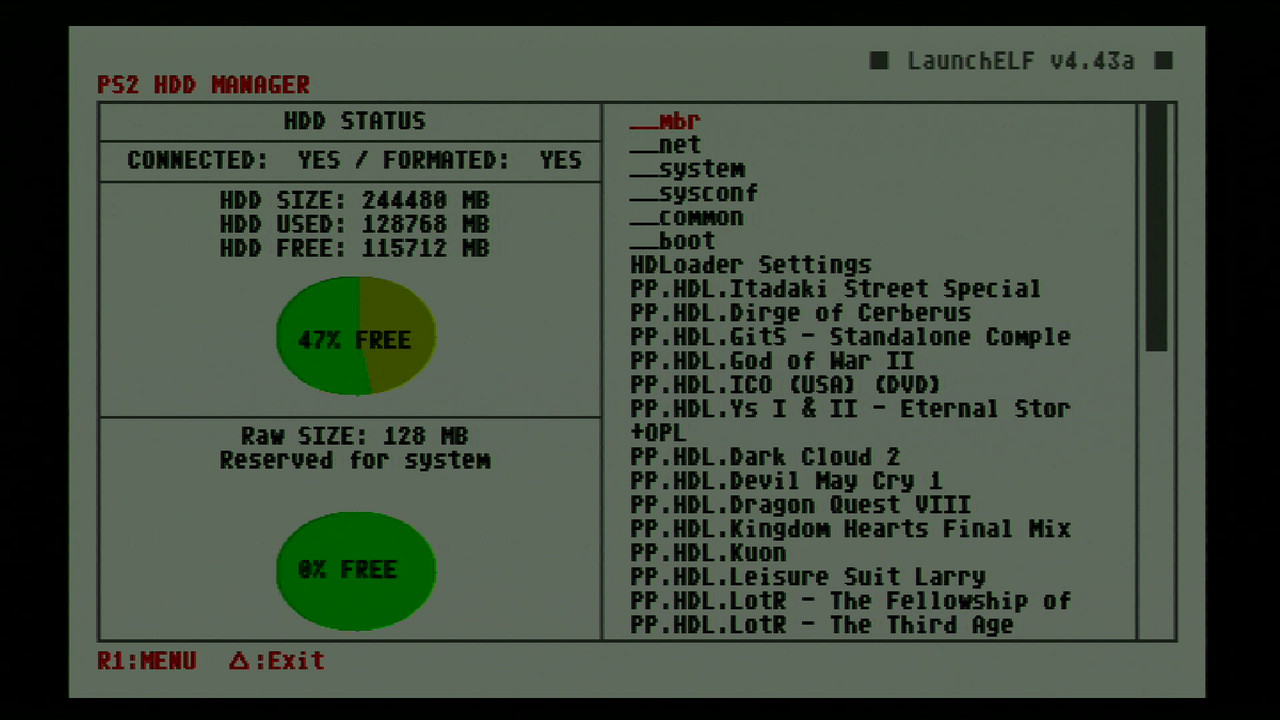Viewport: 1280px width, 720px height.
Task: Click the LaunchELF v4.43a label
Action: [x=1021, y=61]
